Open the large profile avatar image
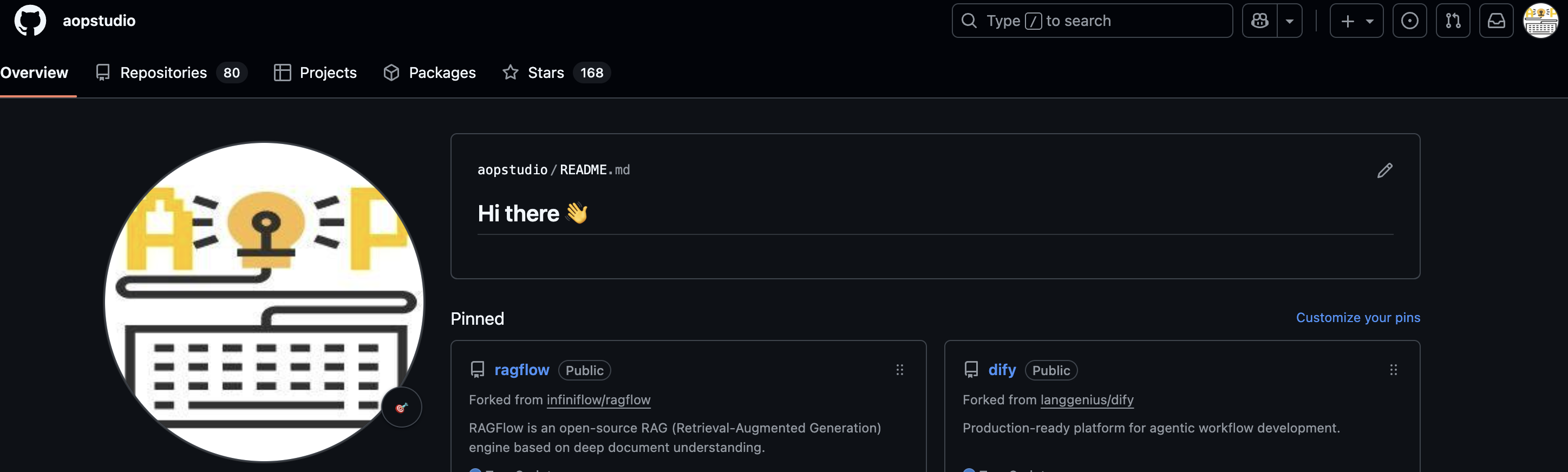1568x472 pixels. click(x=264, y=301)
